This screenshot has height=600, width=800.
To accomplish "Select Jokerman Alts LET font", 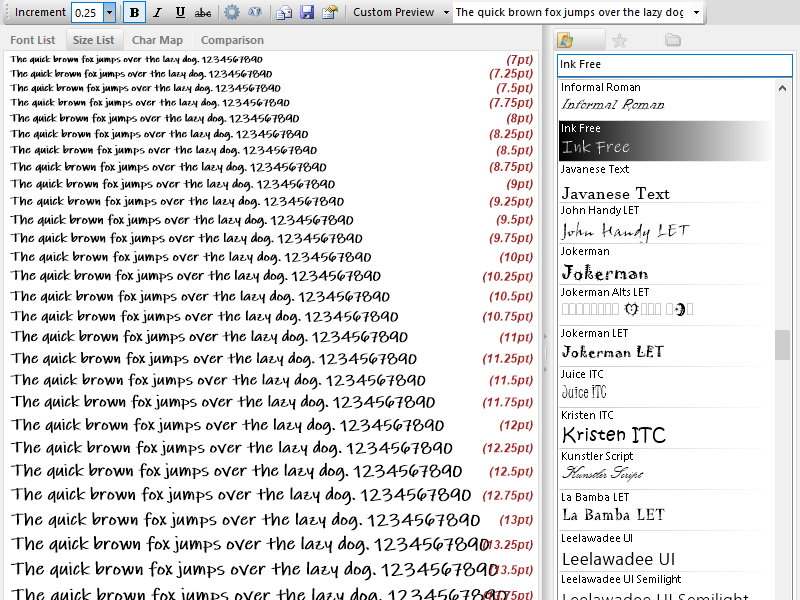I will [x=666, y=305].
